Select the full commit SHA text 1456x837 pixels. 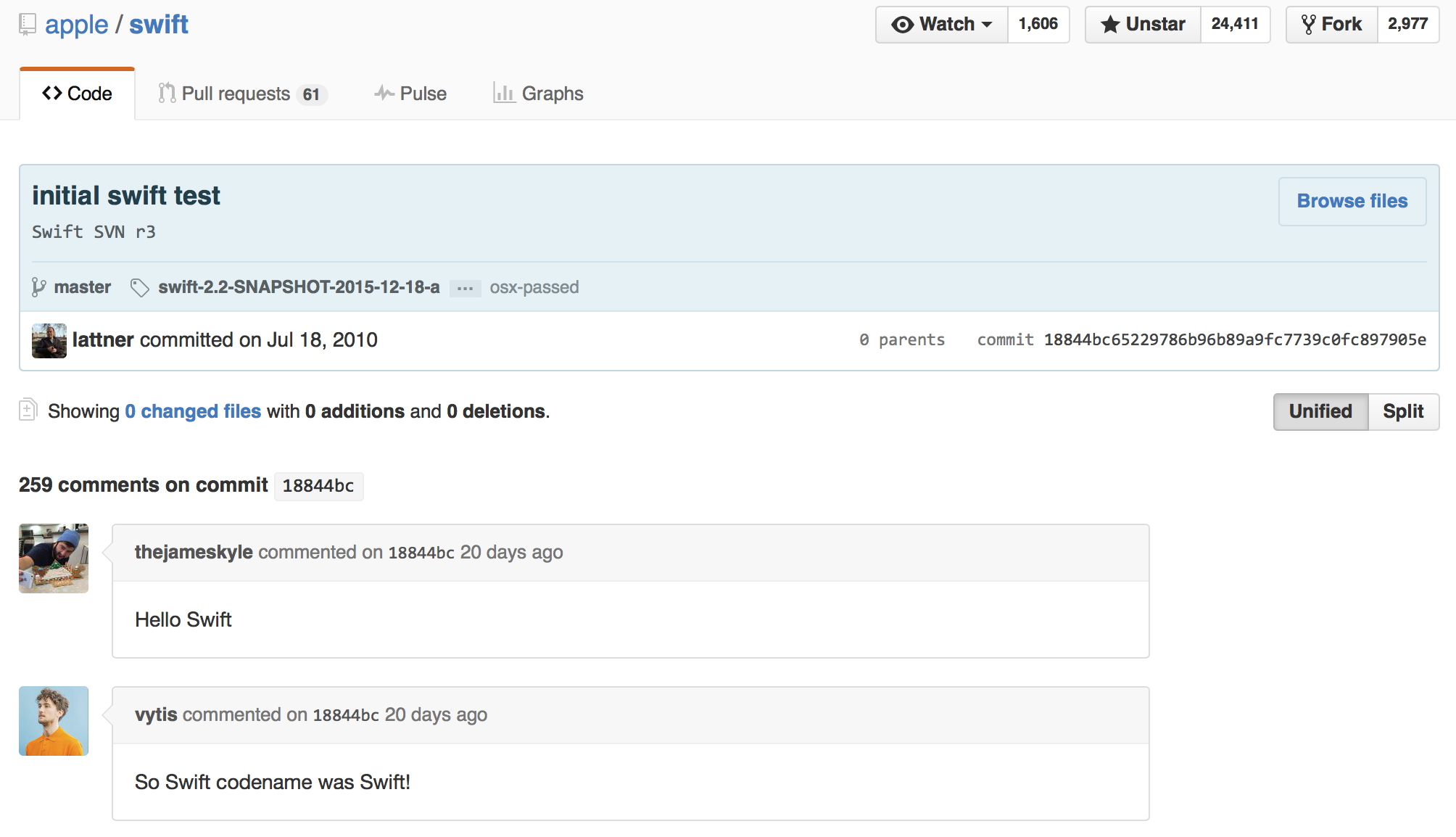pyautogui.click(x=1235, y=340)
